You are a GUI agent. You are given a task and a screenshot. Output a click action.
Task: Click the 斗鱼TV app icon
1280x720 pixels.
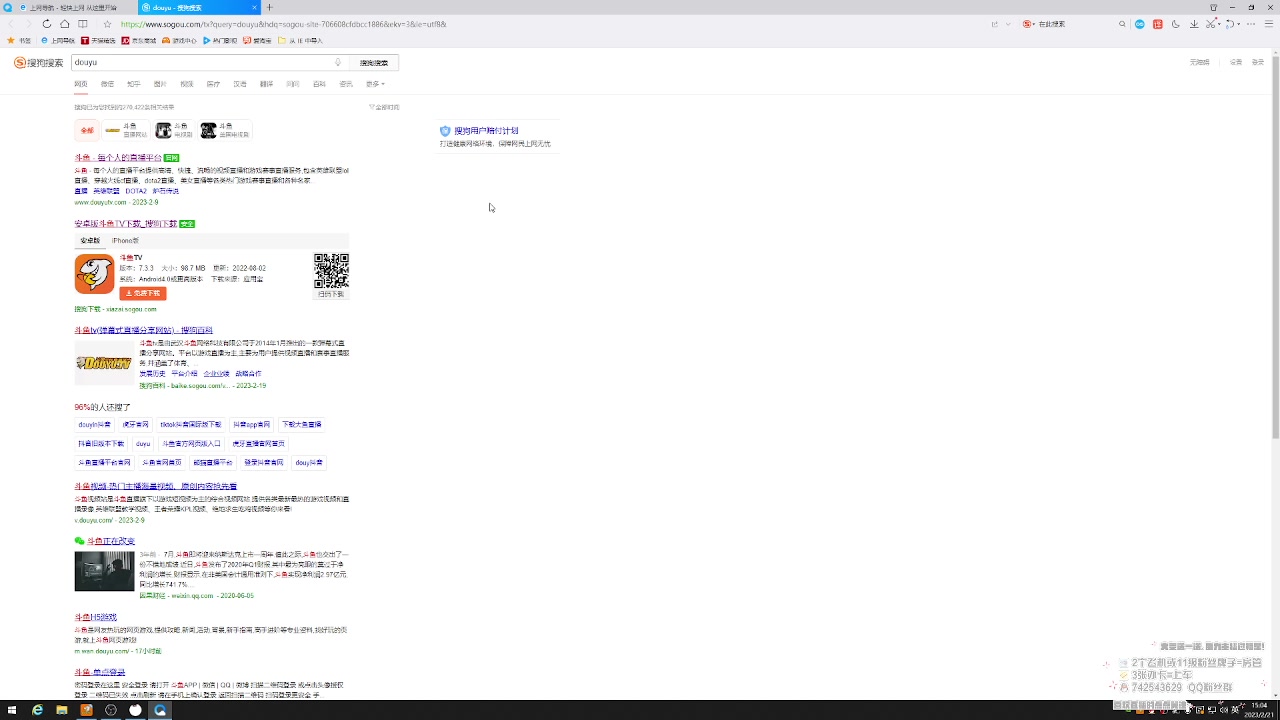[x=94, y=274]
